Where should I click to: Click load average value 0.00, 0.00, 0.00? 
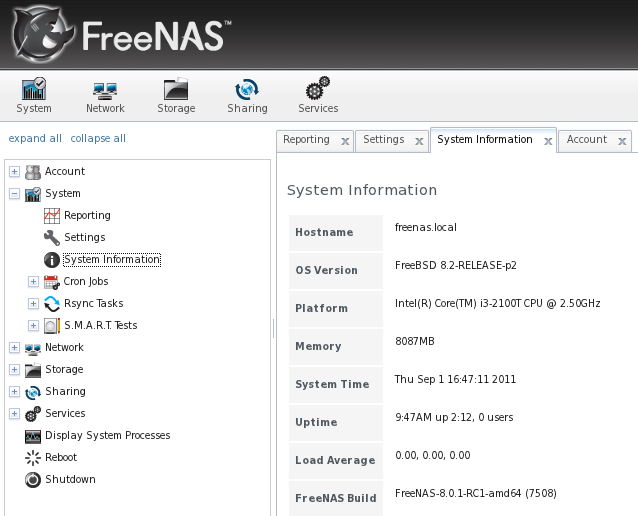433,455
